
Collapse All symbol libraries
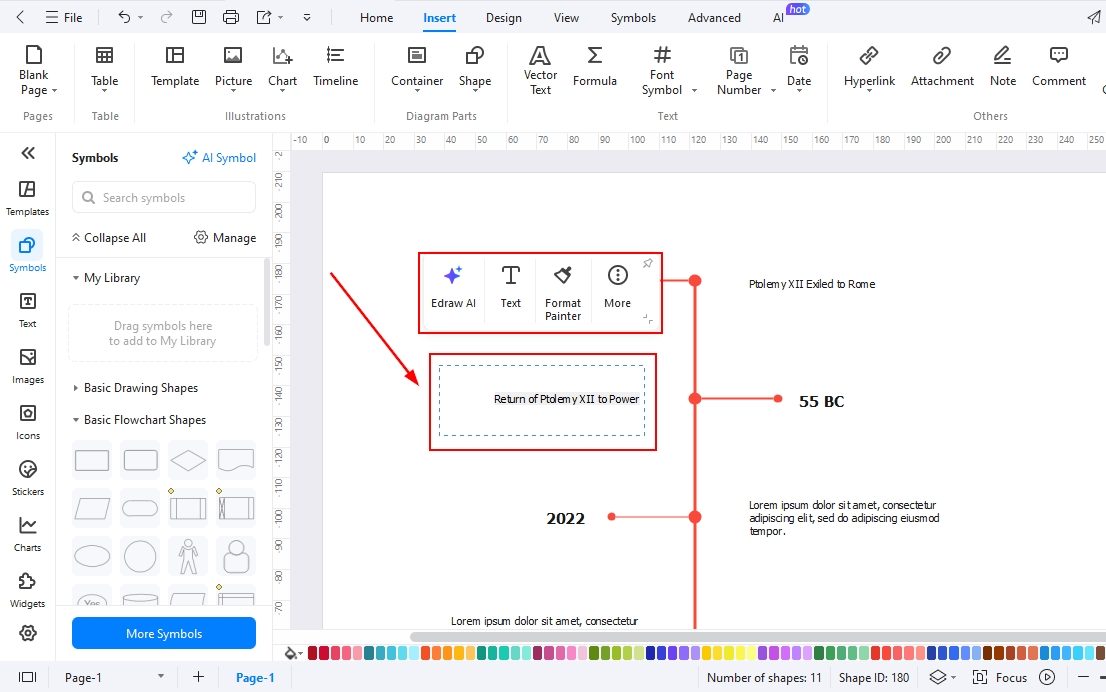tap(108, 237)
